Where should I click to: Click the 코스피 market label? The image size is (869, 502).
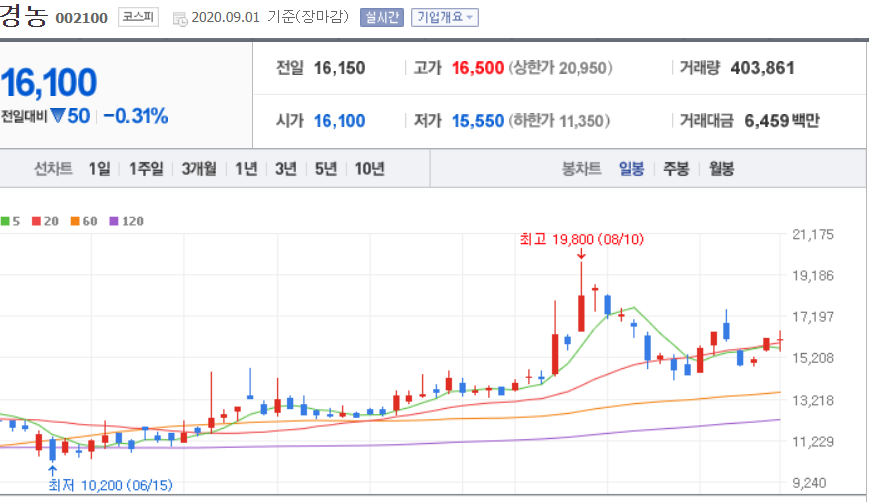point(138,17)
